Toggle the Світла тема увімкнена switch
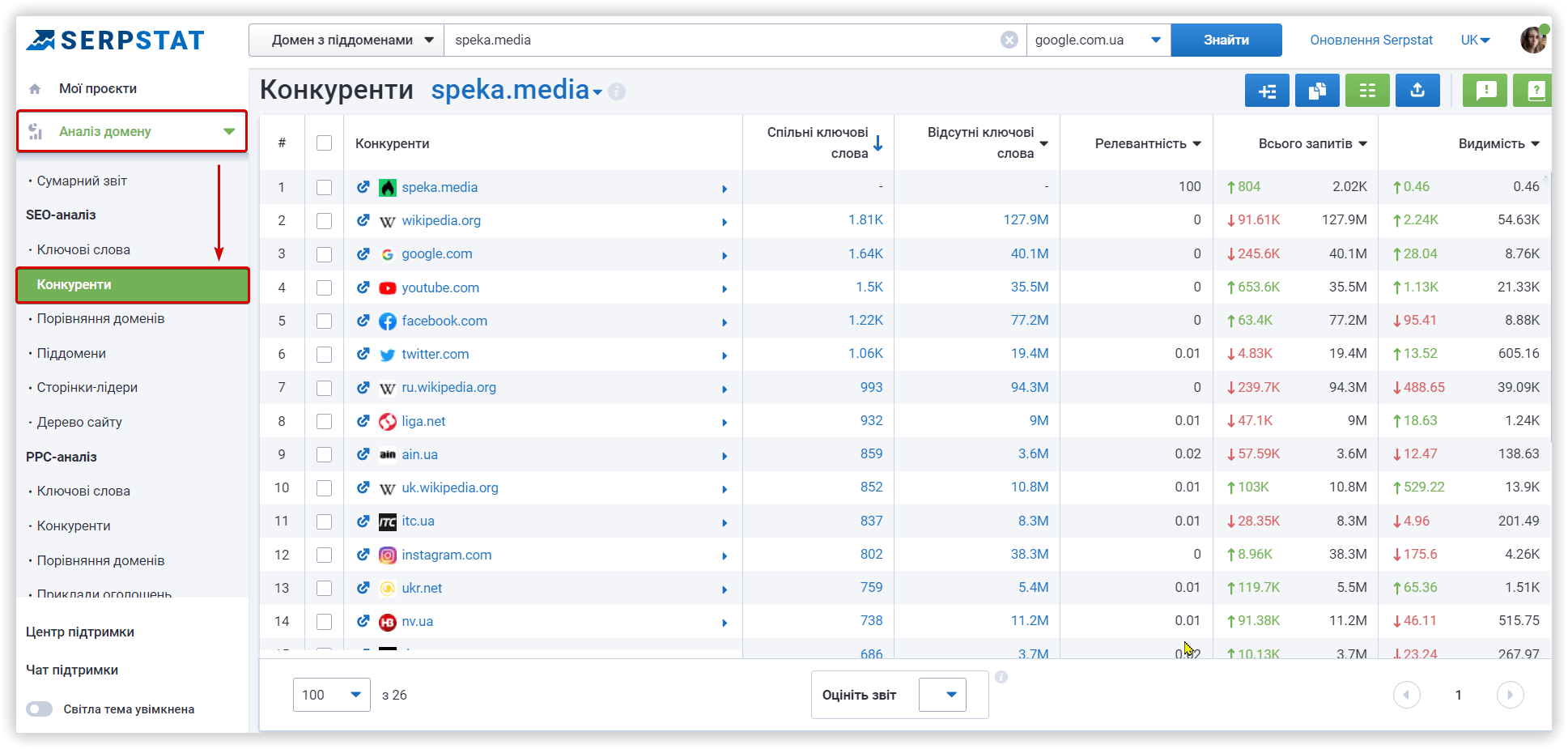The image size is (1568, 749). tap(39, 709)
